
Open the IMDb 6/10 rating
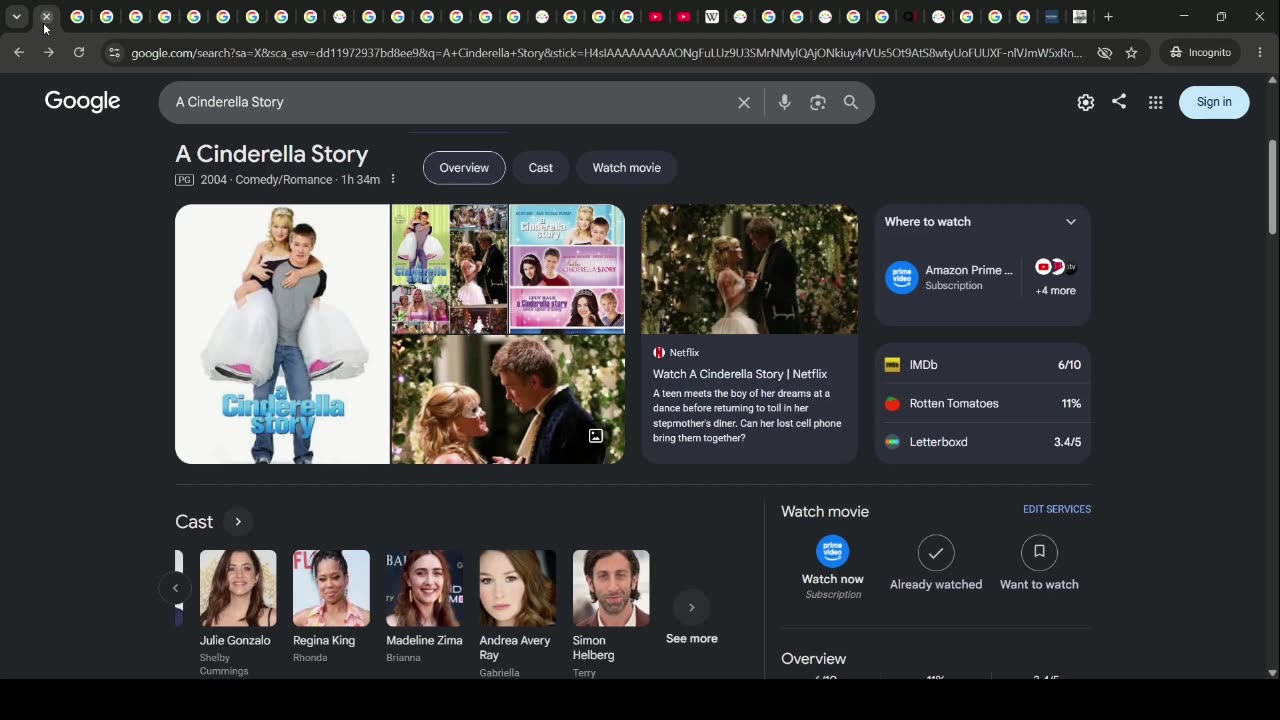coord(983,365)
